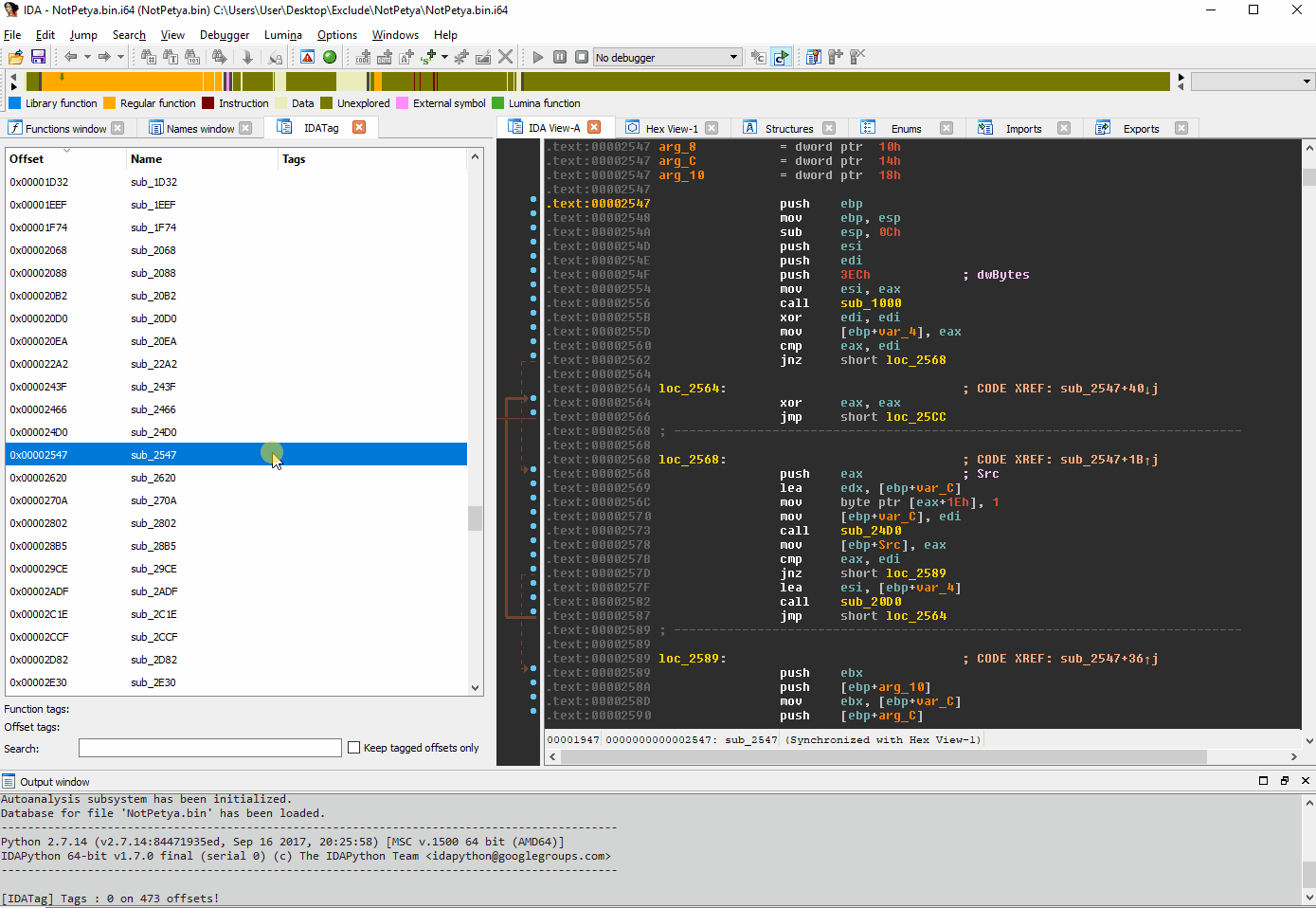
Task: Click the Convert to data icon
Action: pyautogui.click(x=385, y=57)
